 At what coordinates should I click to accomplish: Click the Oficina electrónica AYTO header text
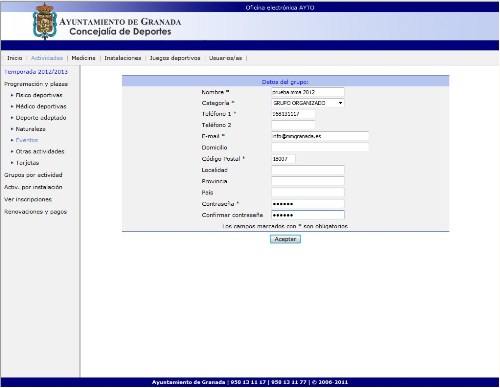tap(280, 7)
